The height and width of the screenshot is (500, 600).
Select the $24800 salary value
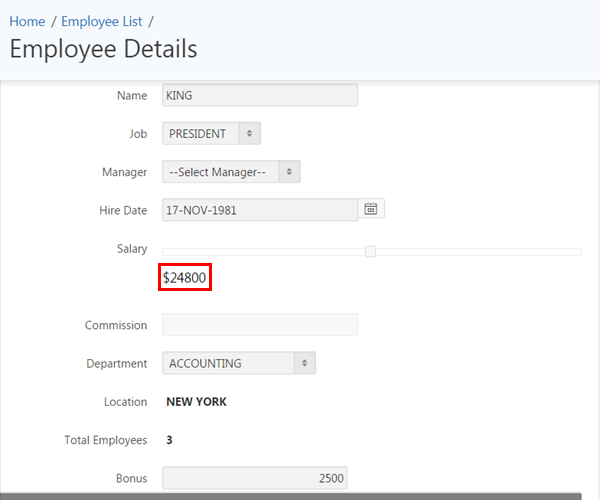pyautogui.click(x=185, y=277)
